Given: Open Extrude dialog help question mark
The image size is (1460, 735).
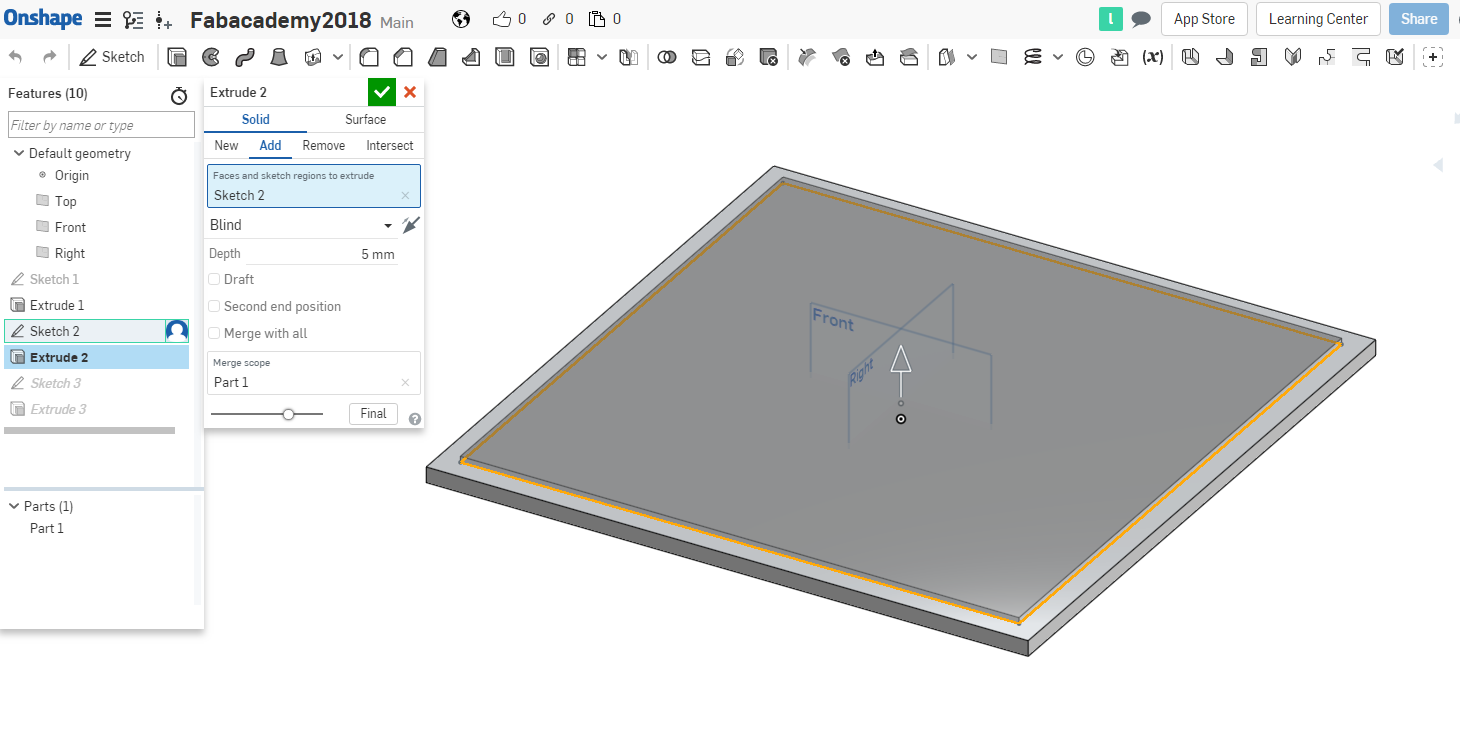Looking at the screenshot, I should [415, 419].
